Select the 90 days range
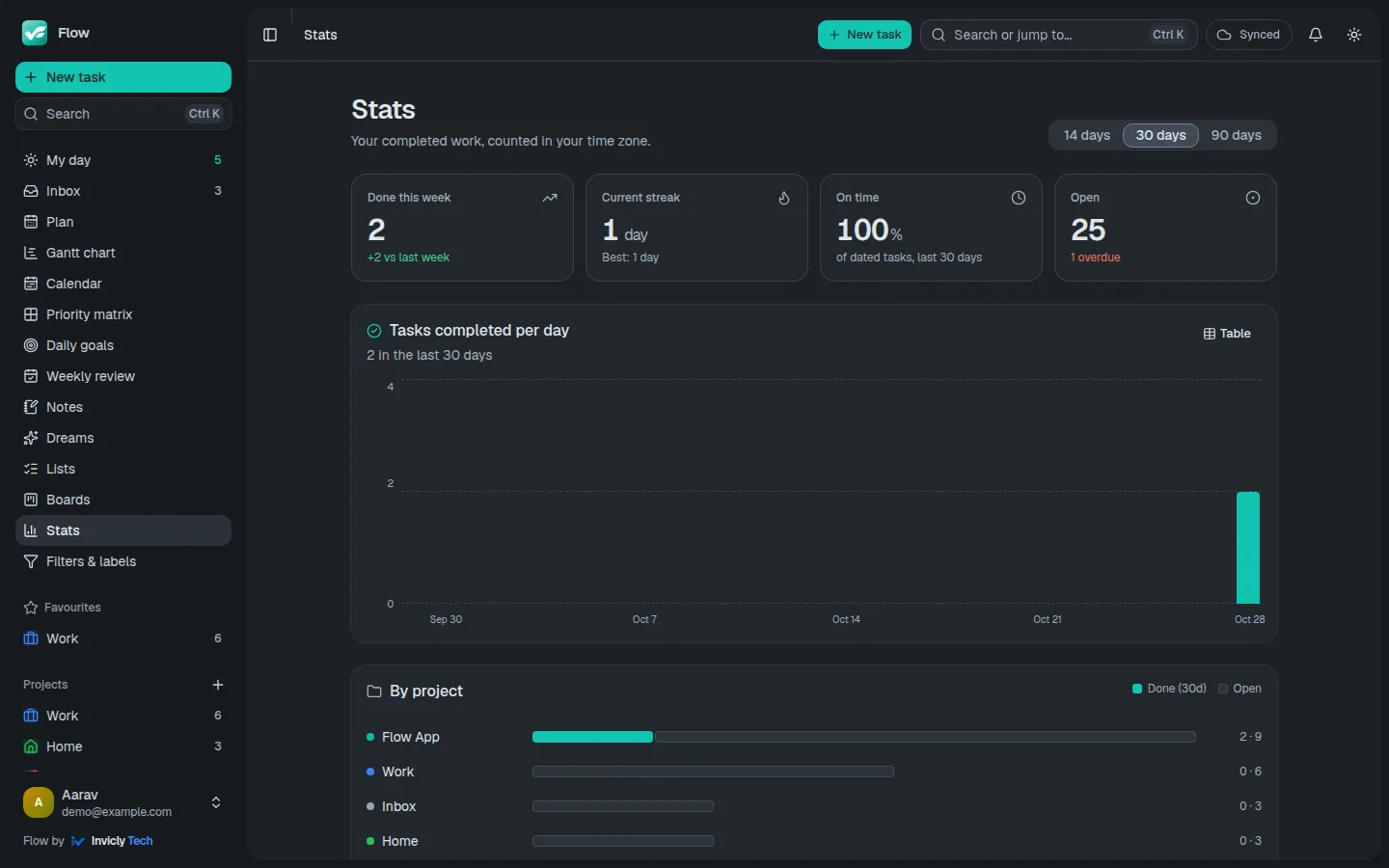Viewport: 1389px width, 868px height. (x=1236, y=135)
